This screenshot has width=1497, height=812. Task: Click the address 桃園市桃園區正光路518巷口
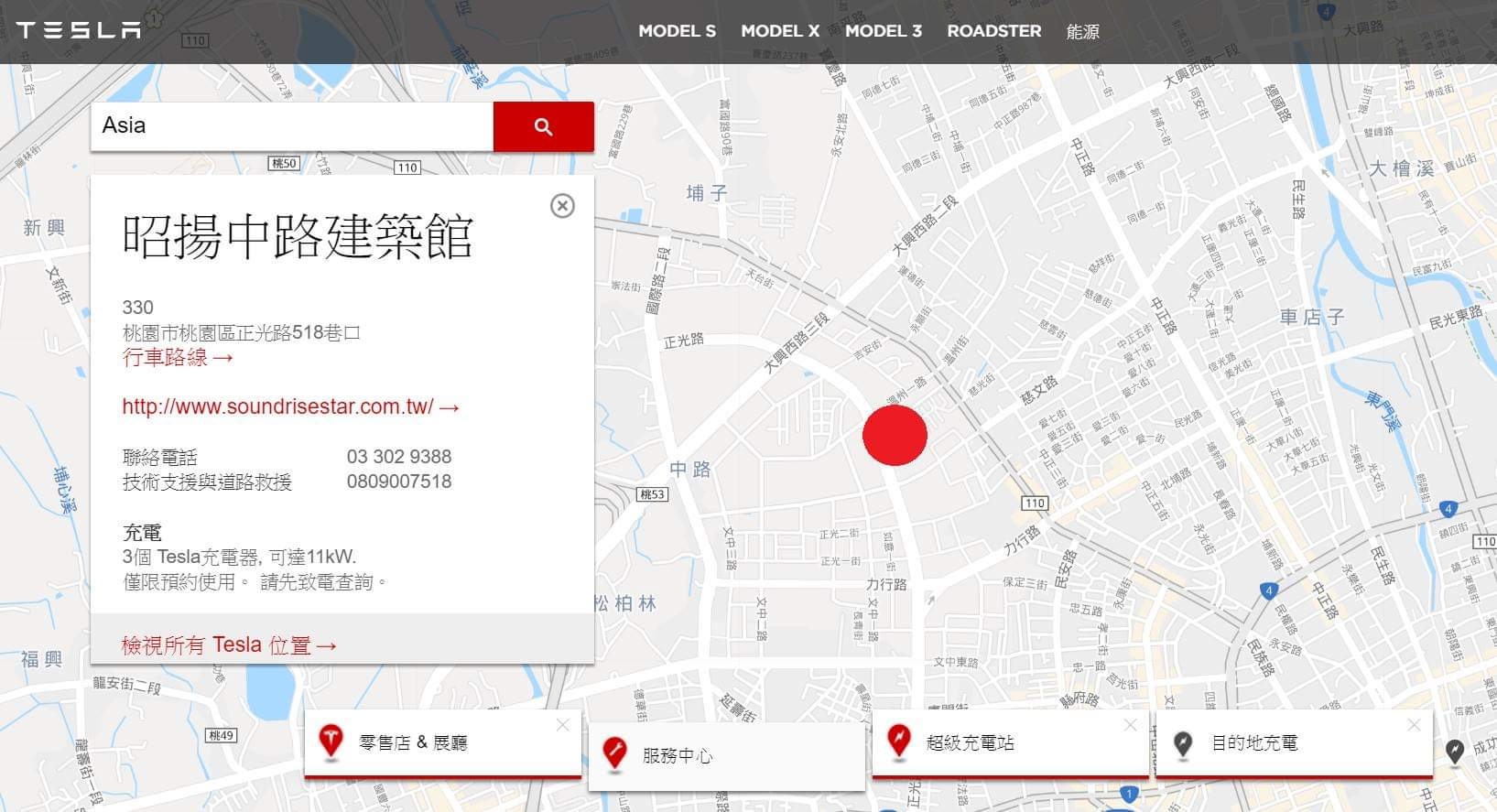click(242, 332)
